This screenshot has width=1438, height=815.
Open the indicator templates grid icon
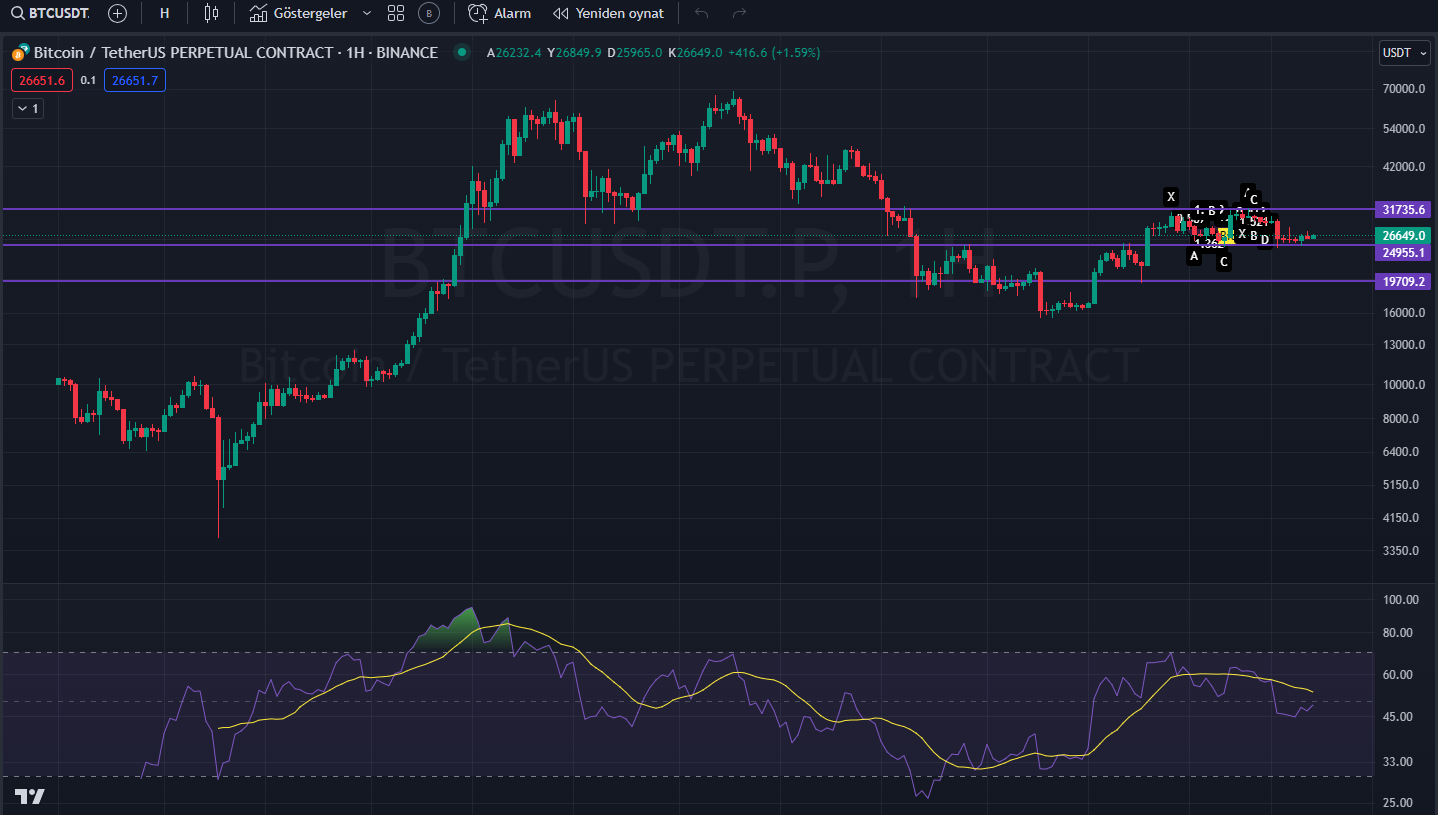click(396, 13)
